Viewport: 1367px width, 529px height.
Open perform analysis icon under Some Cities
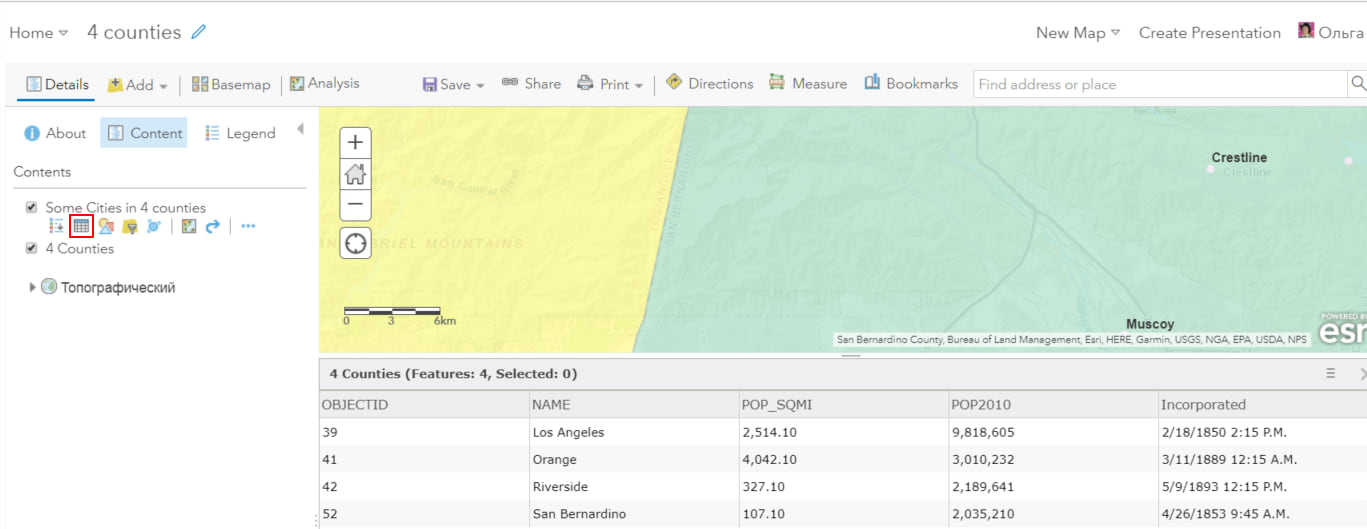click(x=188, y=227)
